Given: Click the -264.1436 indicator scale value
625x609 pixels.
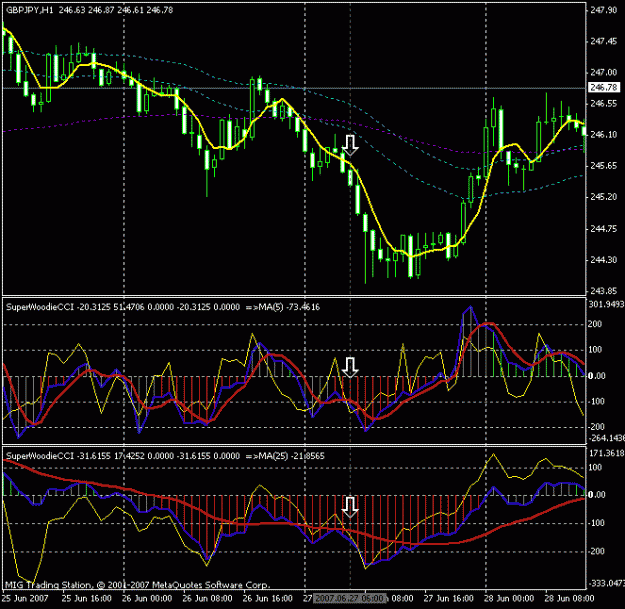Looking at the screenshot, I should coord(606,438).
